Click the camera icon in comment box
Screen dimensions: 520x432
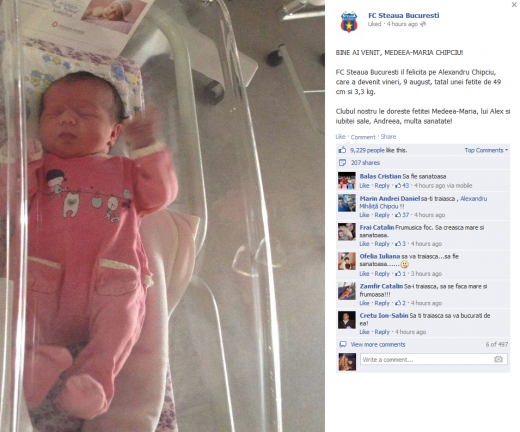click(498, 359)
